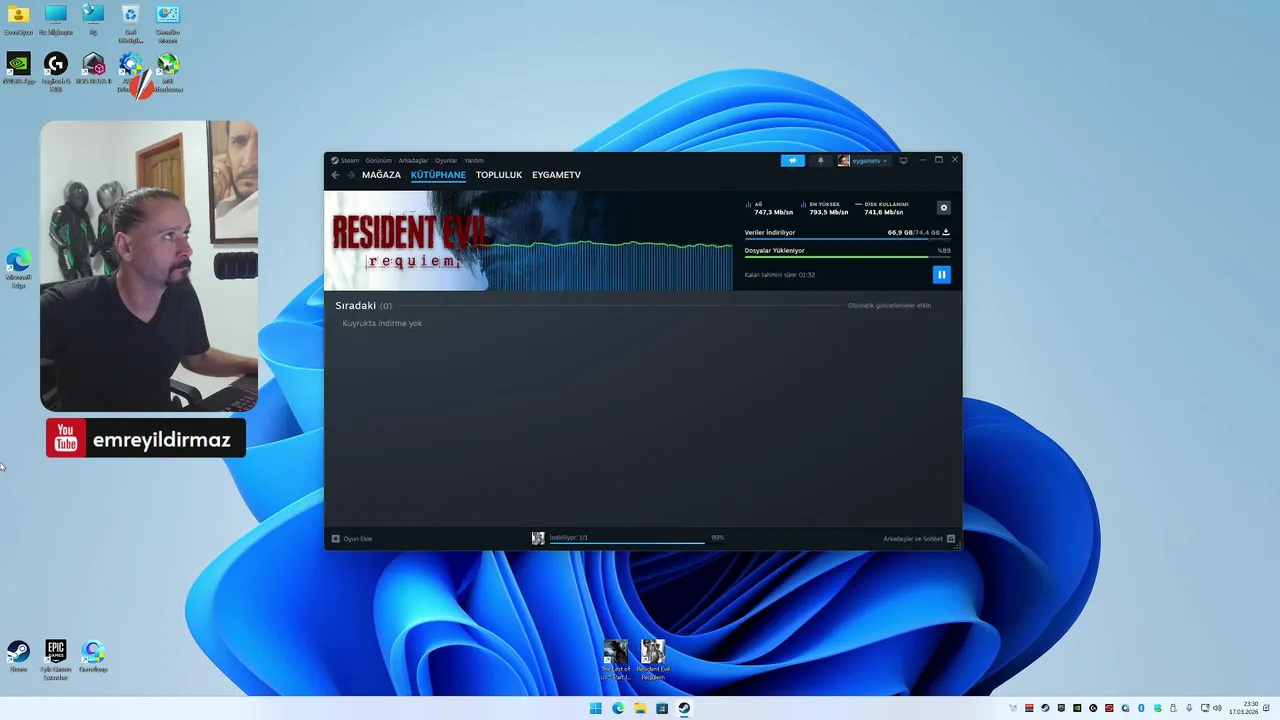Click the microphone tray icon
Screen dimensions: 1280x720
[x=1189, y=708]
